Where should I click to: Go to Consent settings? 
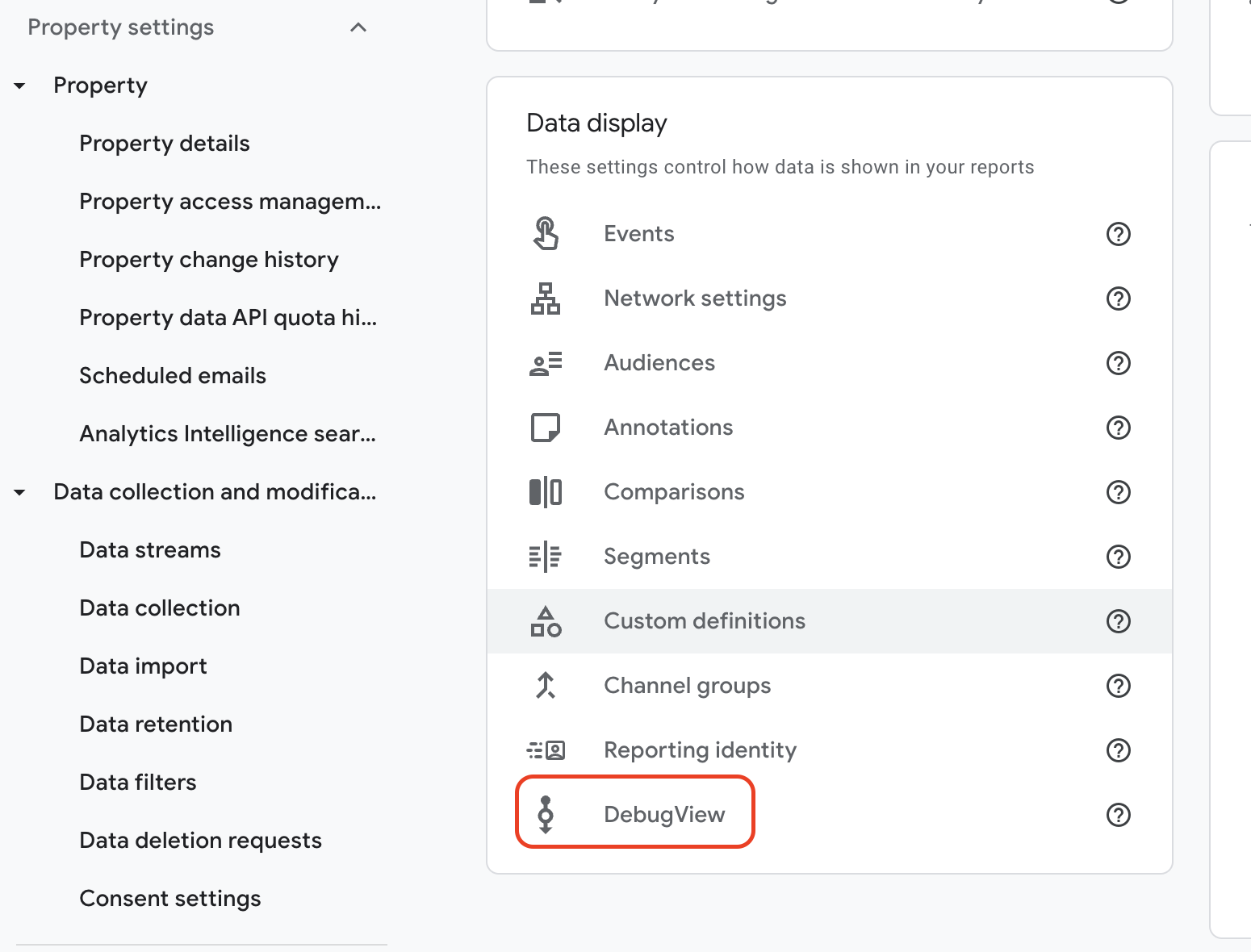coord(170,899)
